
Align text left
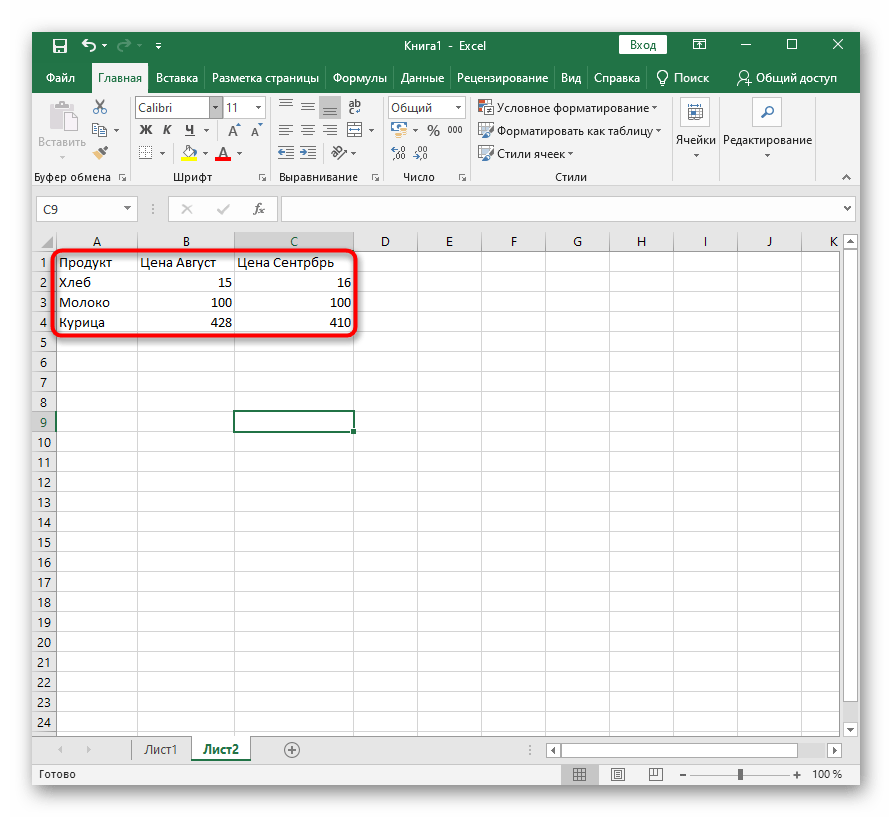(286, 130)
